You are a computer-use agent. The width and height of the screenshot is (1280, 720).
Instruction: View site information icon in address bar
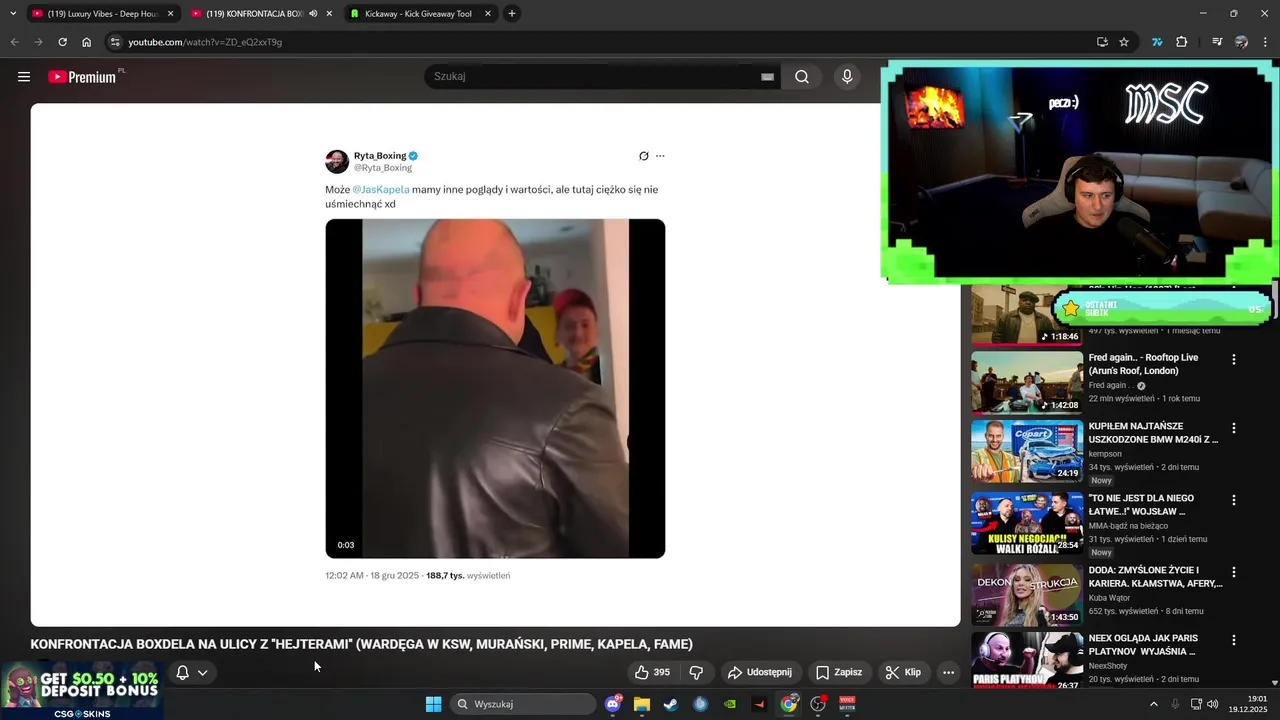pyautogui.click(x=115, y=42)
